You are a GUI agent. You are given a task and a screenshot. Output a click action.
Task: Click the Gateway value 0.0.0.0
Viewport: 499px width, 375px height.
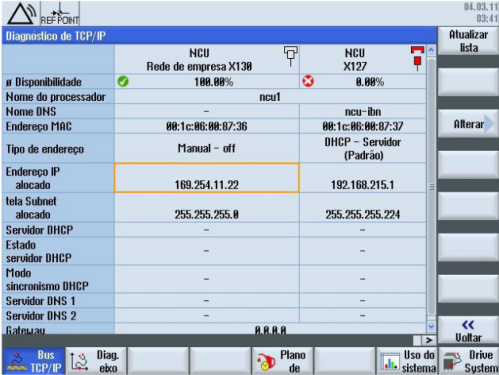(x=270, y=330)
